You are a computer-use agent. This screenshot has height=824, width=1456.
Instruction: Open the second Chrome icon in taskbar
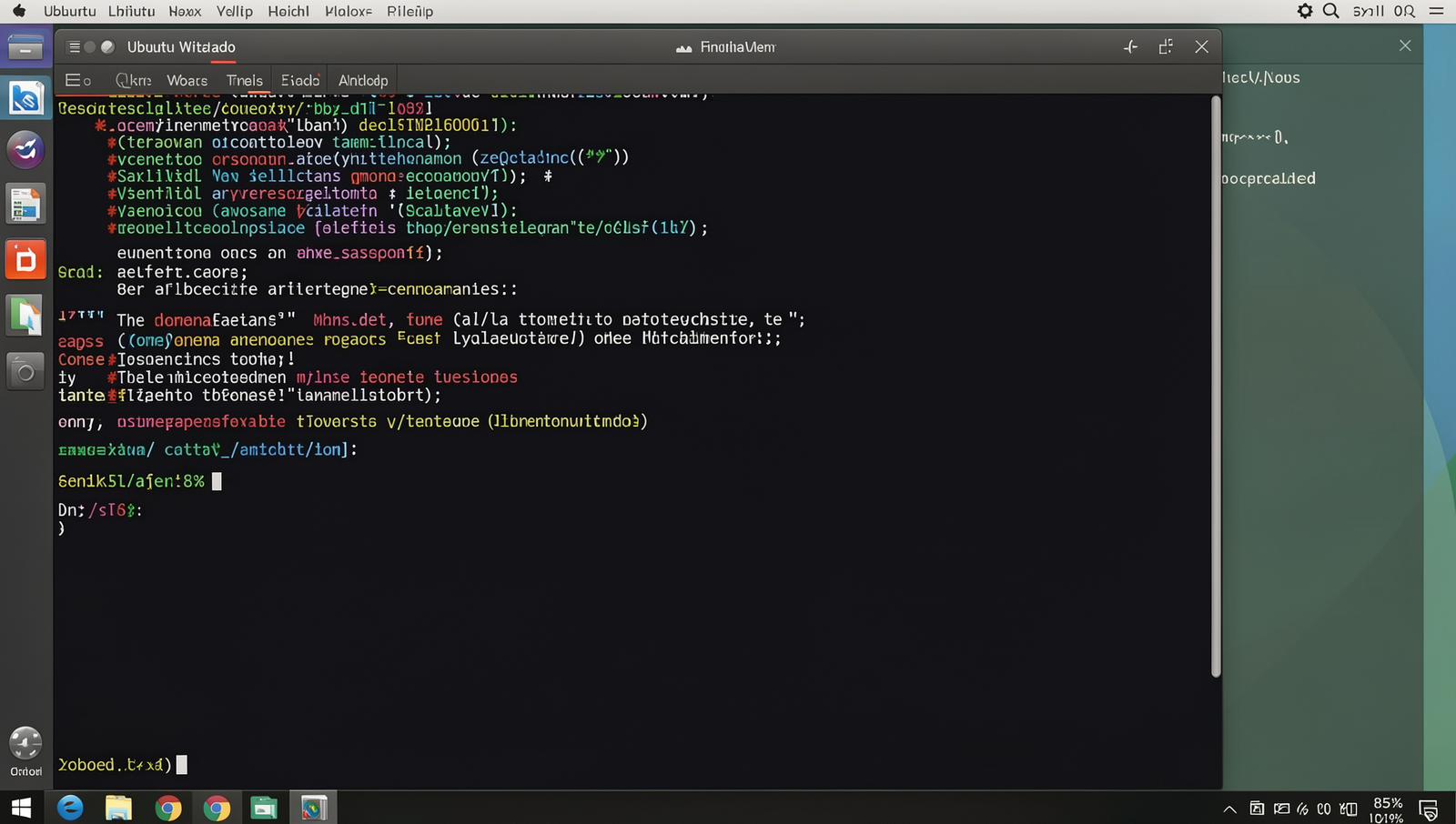tap(217, 808)
